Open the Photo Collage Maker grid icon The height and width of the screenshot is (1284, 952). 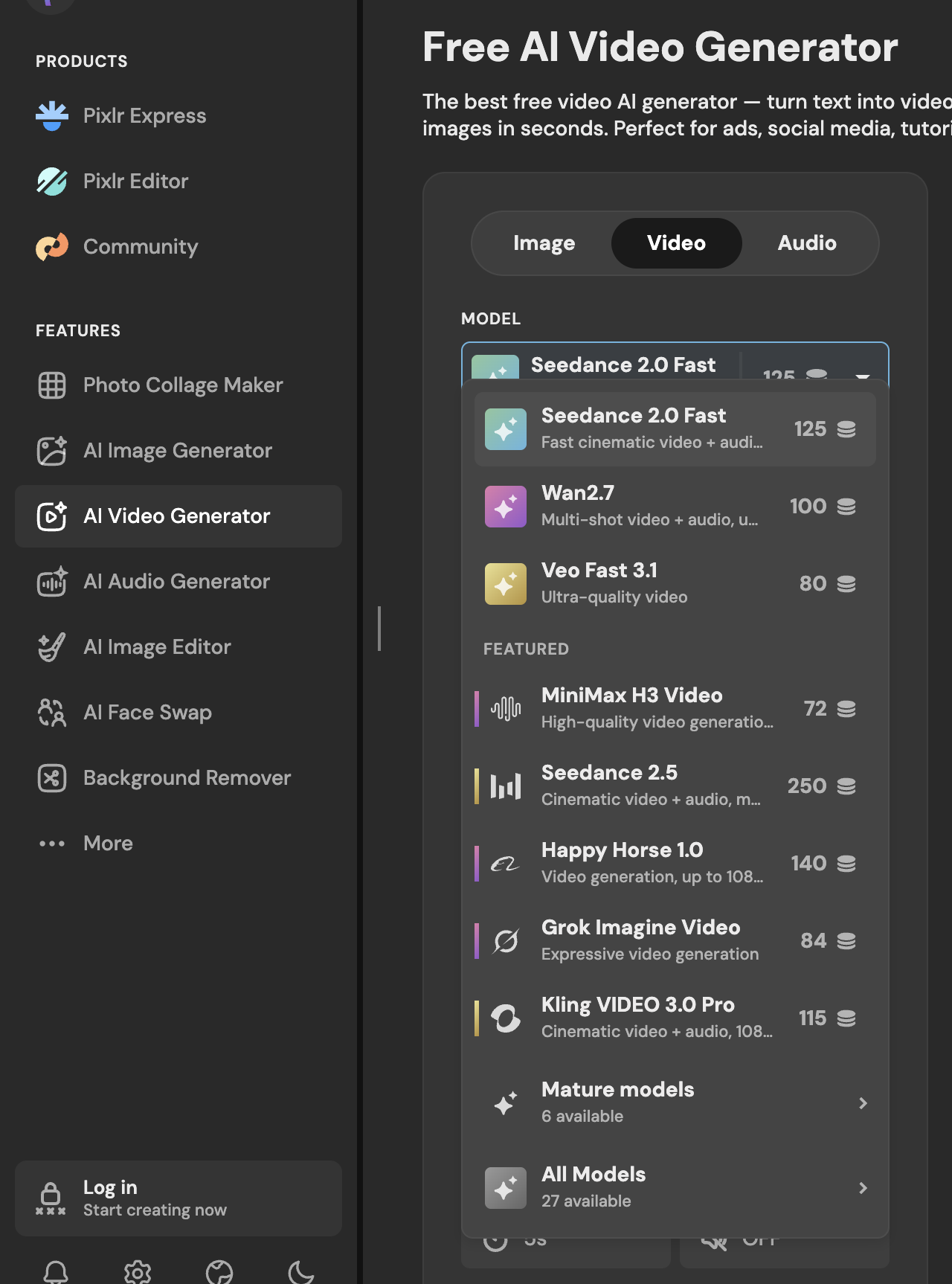click(x=52, y=385)
